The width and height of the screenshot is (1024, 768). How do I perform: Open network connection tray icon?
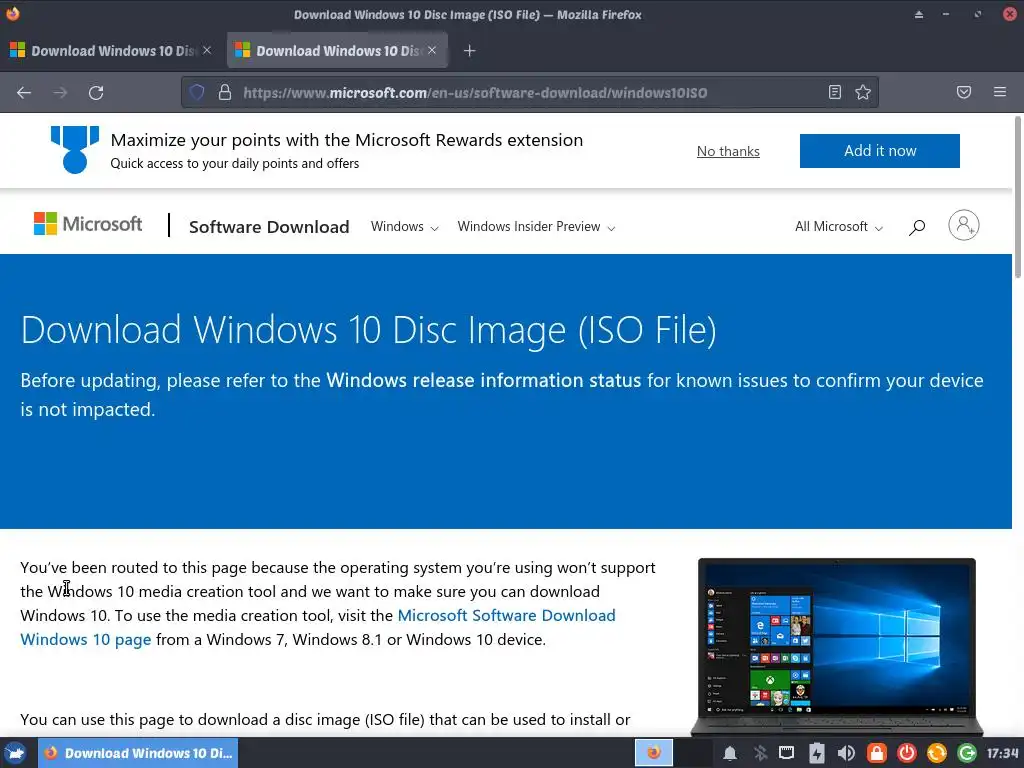[x=787, y=753]
